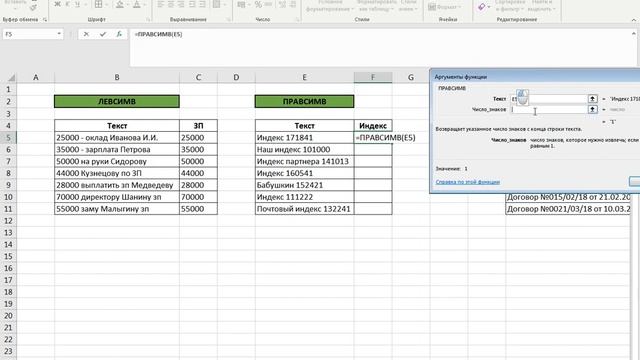Click the Name Box showing F5
The image size is (640, 360).
click(29, 34)
